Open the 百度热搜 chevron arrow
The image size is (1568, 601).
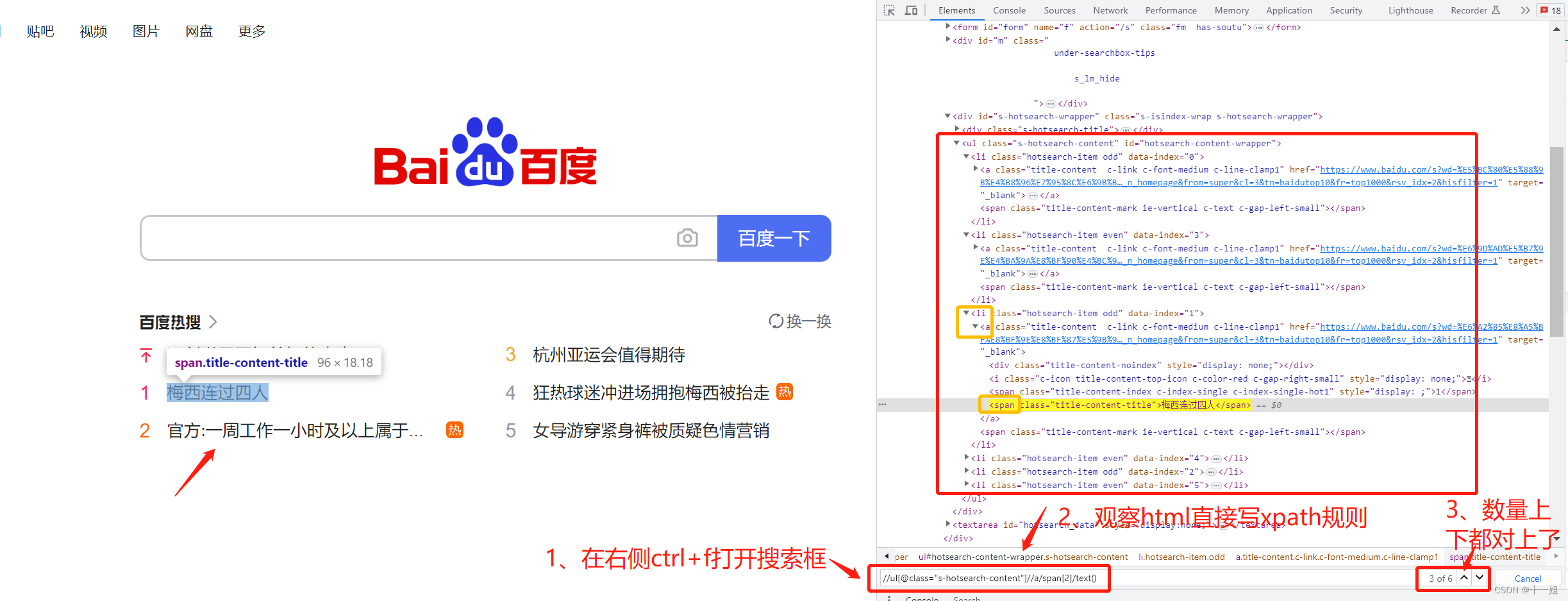[213, 321]
